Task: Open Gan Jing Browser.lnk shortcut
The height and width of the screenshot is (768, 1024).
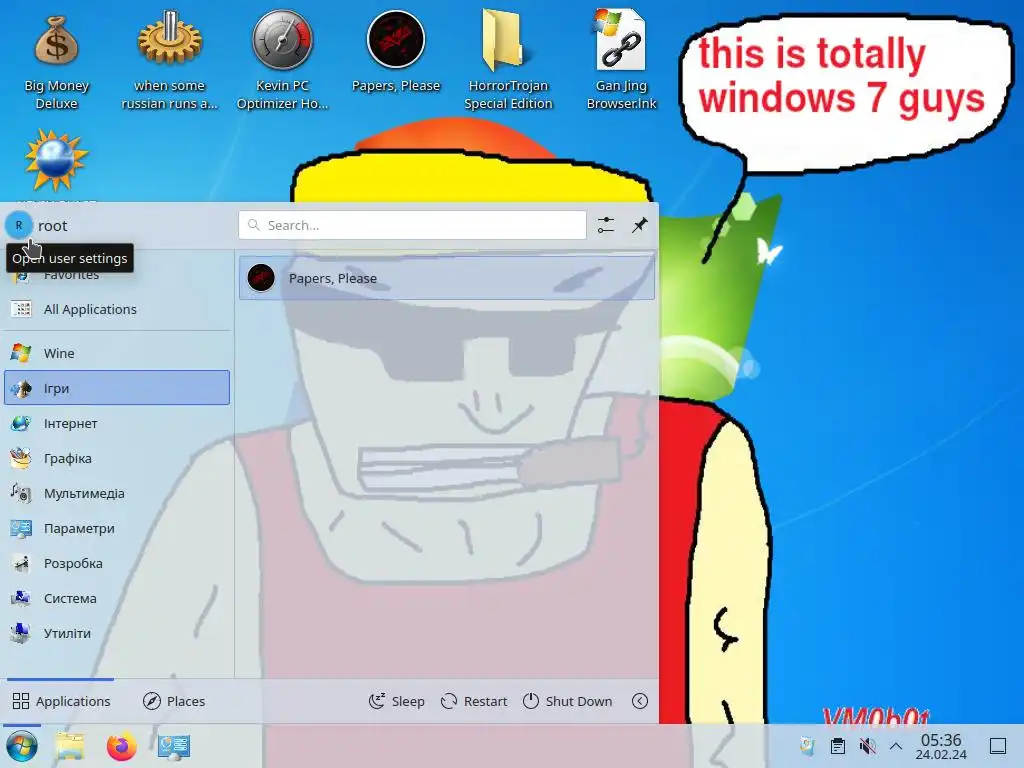Action: [621, 60]
